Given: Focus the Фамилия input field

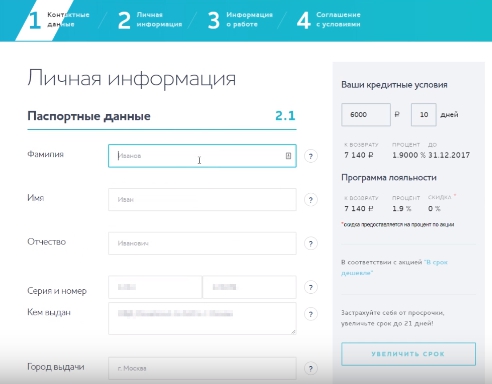Looking at the screenshot, I should coord(202,156).
